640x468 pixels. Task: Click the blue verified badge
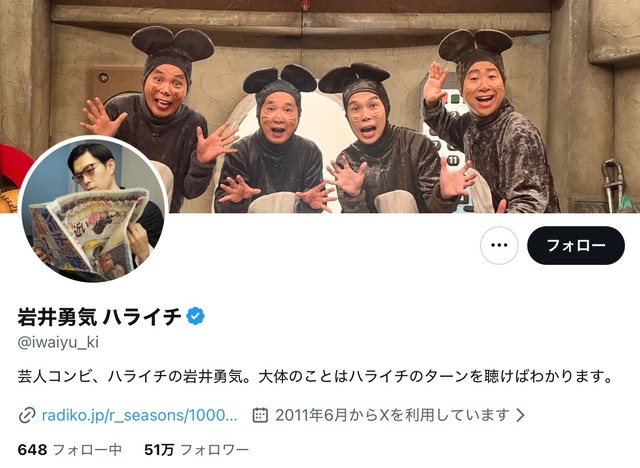click(x=196, y=316)
